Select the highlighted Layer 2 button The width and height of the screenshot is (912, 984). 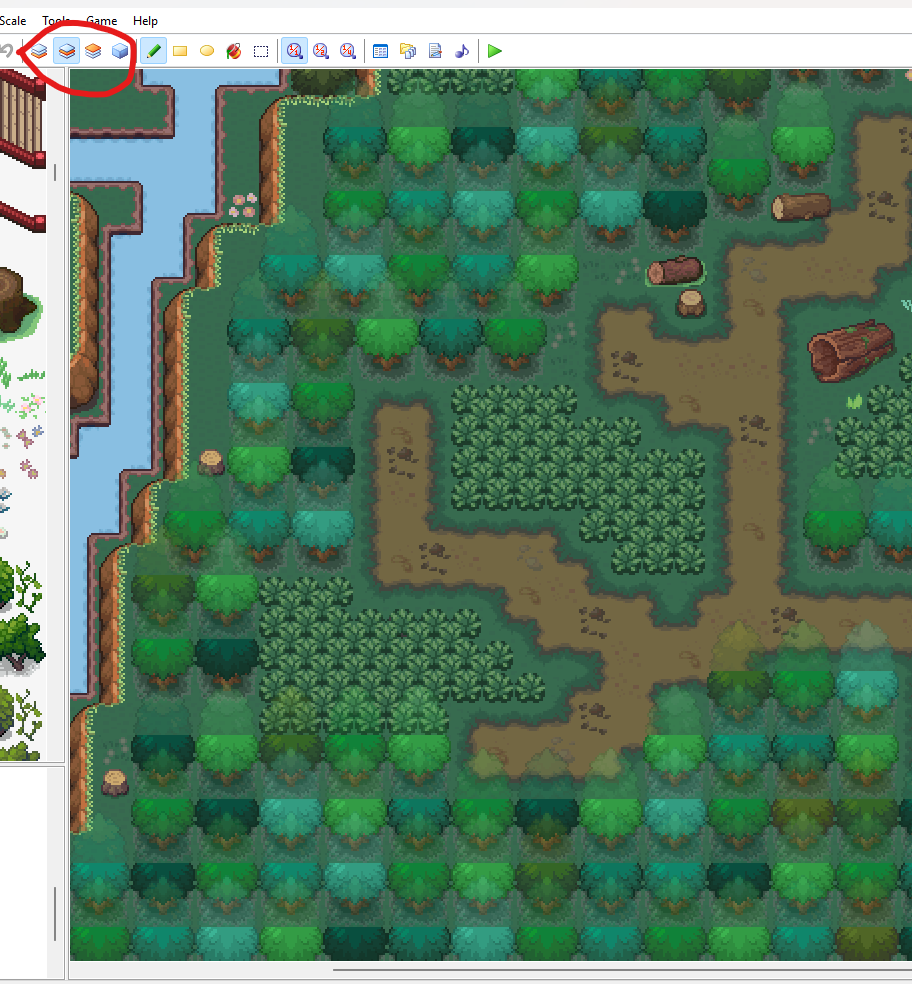pyautogui.click(x=66, y=51)
